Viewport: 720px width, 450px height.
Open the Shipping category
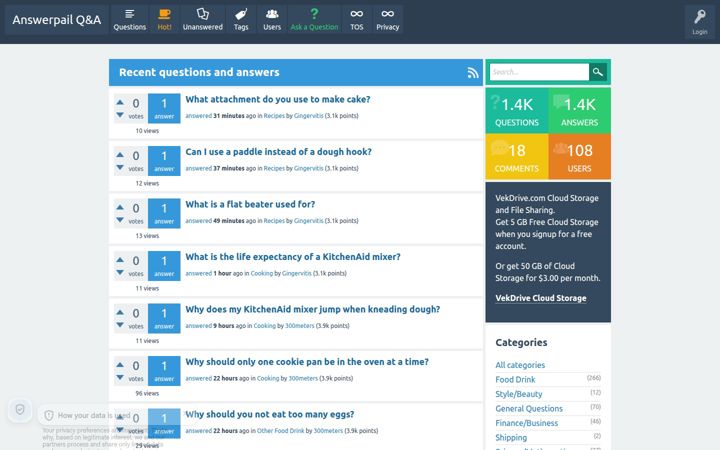tap(511, 438)
